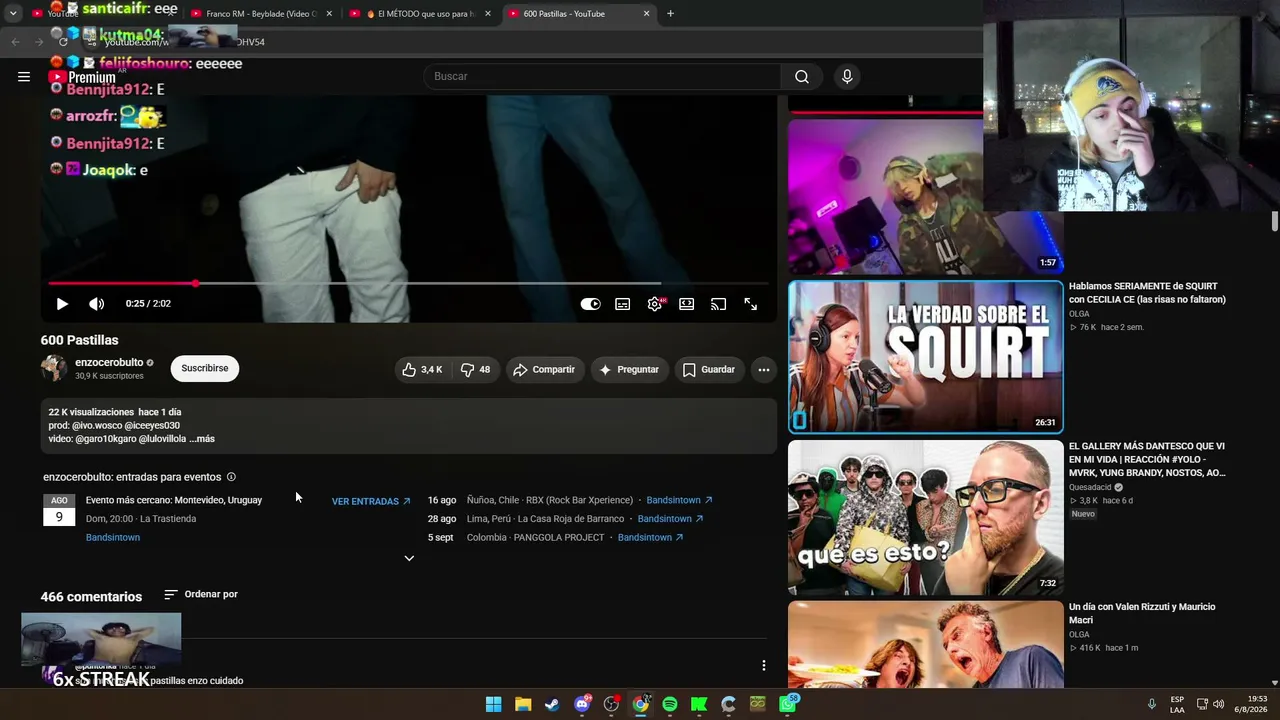Enter fullscreen on the video player
The height and width of the screenshot is (720, 1280).
[750, 304]
